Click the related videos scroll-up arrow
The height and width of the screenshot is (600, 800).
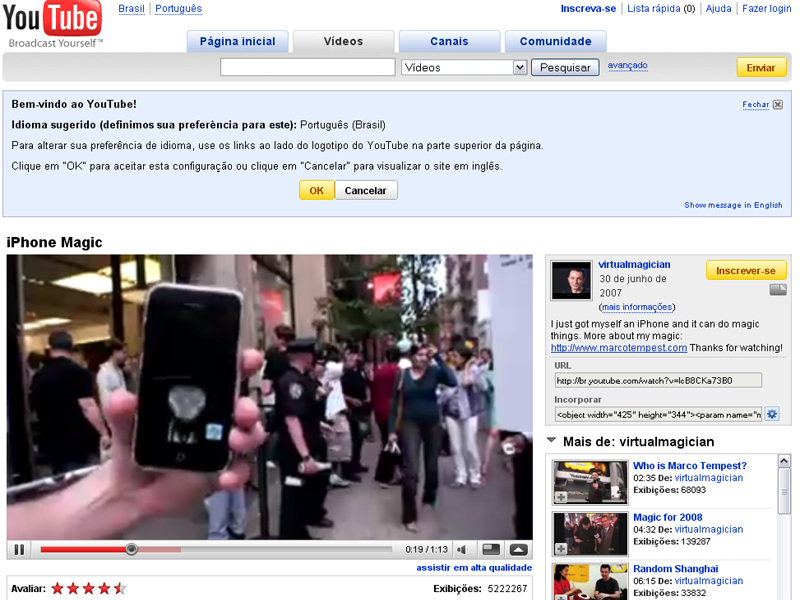click(x=784, y=461)
